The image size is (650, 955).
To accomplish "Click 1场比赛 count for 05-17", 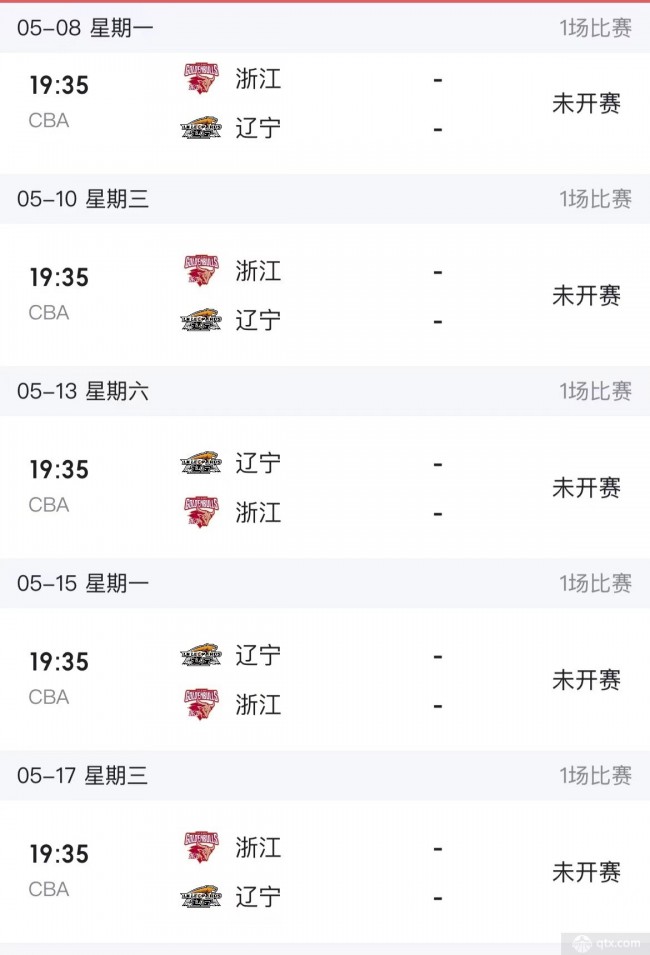I will tap(595, 776).
